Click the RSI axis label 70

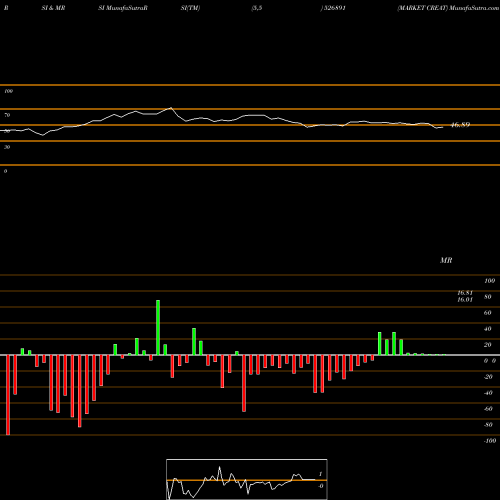coord(7,115)
